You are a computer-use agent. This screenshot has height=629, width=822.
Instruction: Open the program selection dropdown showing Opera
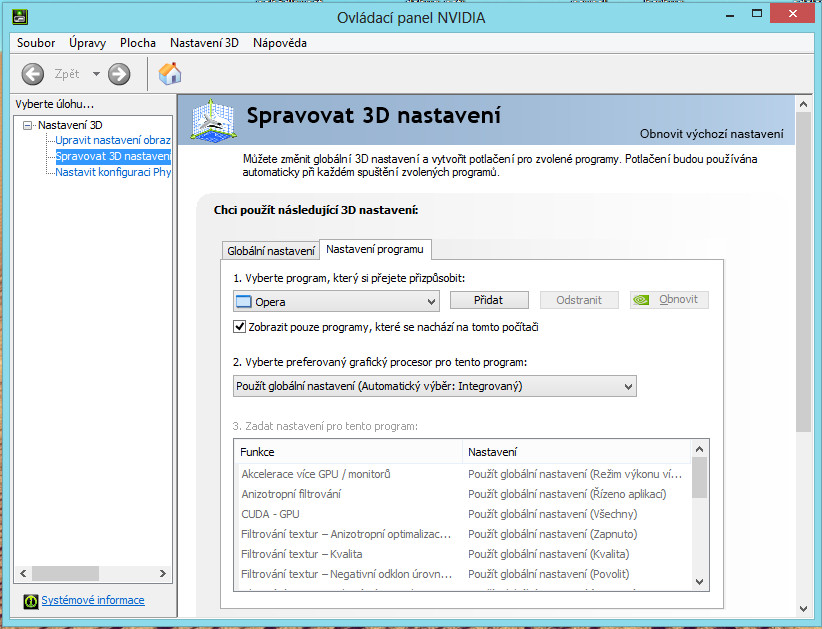336,301
